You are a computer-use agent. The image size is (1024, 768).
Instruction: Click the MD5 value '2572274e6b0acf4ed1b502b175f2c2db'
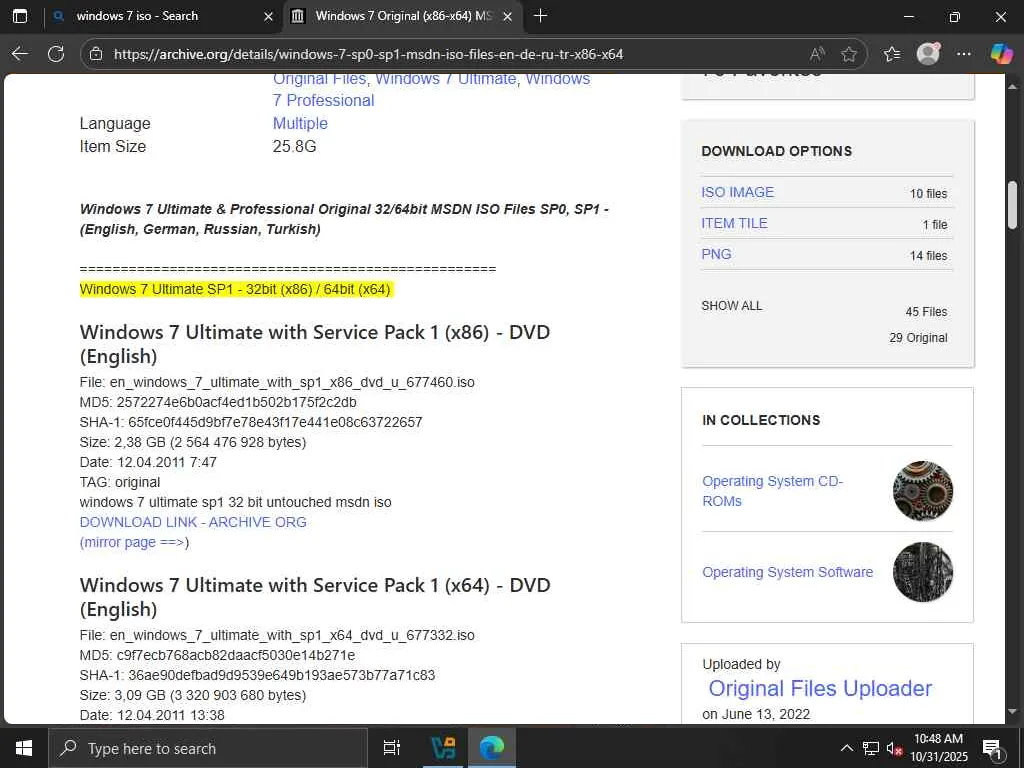(236, 402)
